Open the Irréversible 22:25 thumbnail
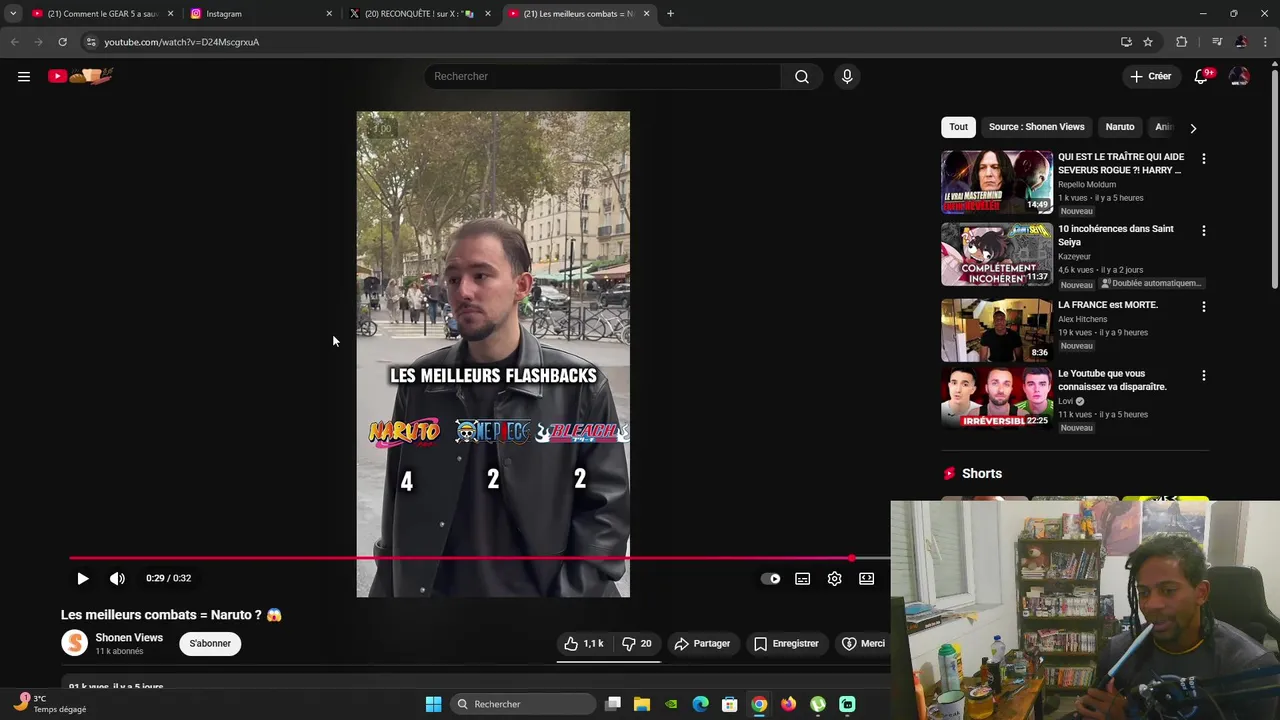 [996, 398]
